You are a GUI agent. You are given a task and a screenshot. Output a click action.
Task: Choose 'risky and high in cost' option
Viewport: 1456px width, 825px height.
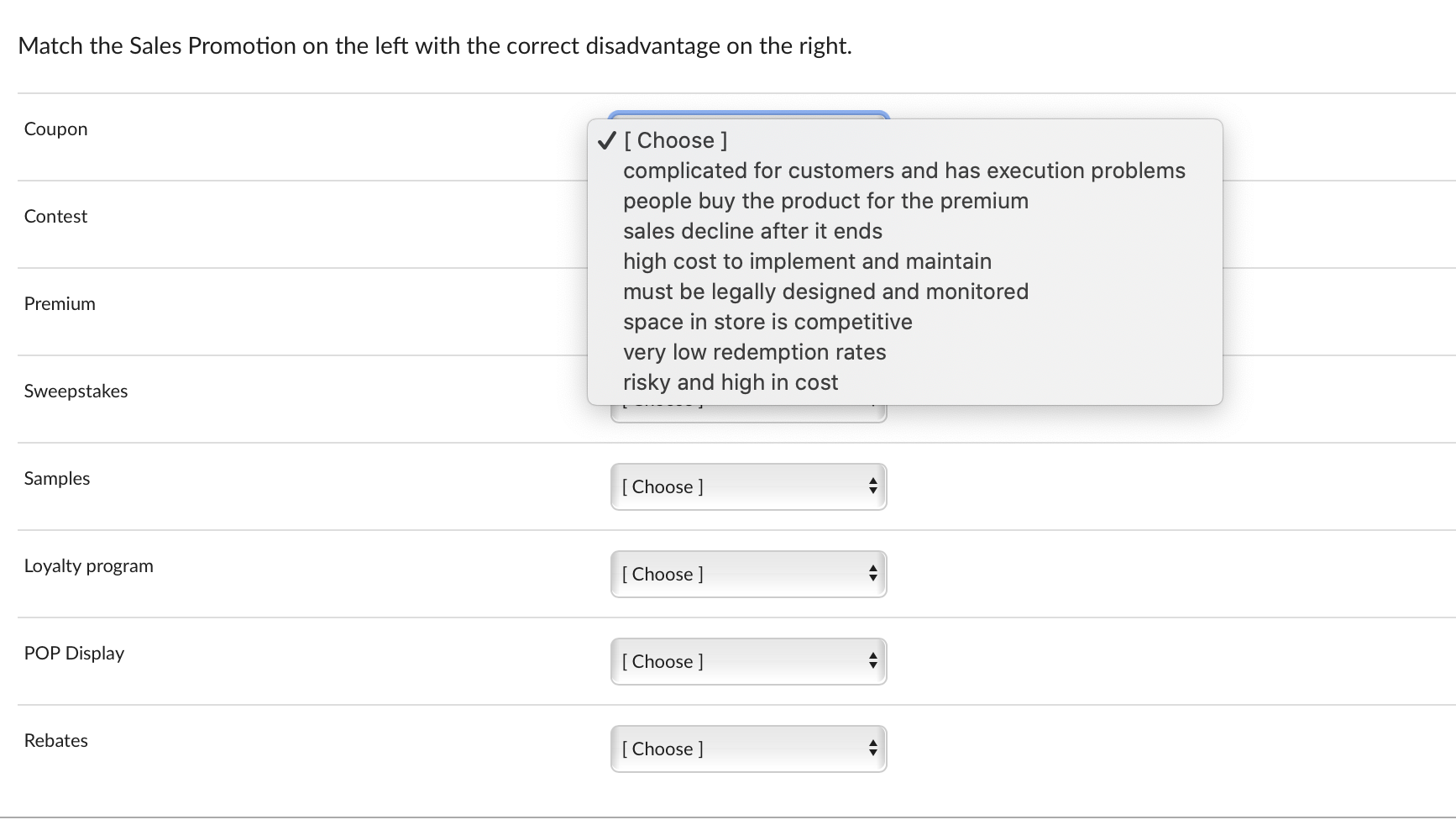[x=730, y=382]
